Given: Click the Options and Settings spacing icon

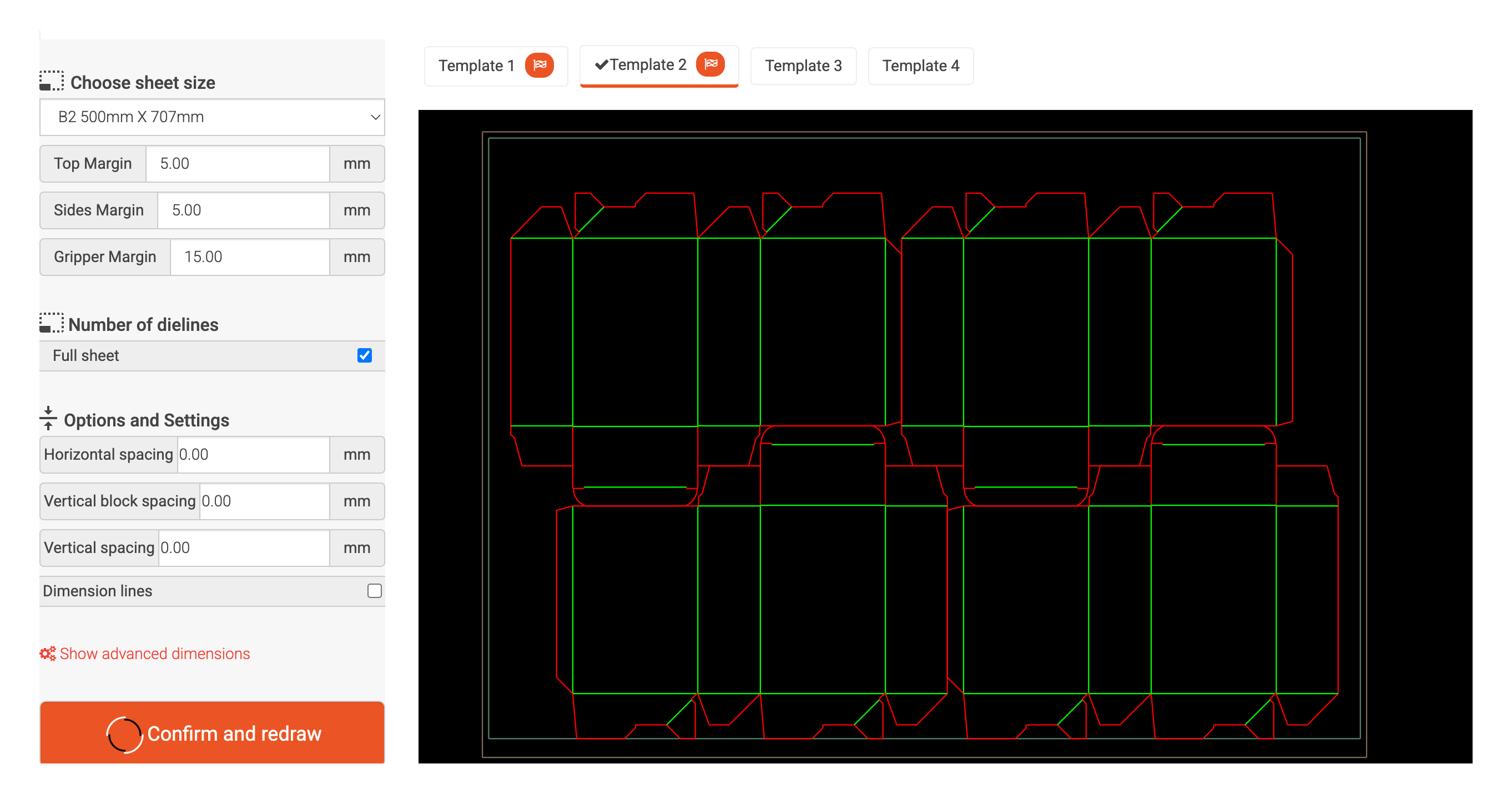Looking at the screenshot, I should tap(48, 418).
